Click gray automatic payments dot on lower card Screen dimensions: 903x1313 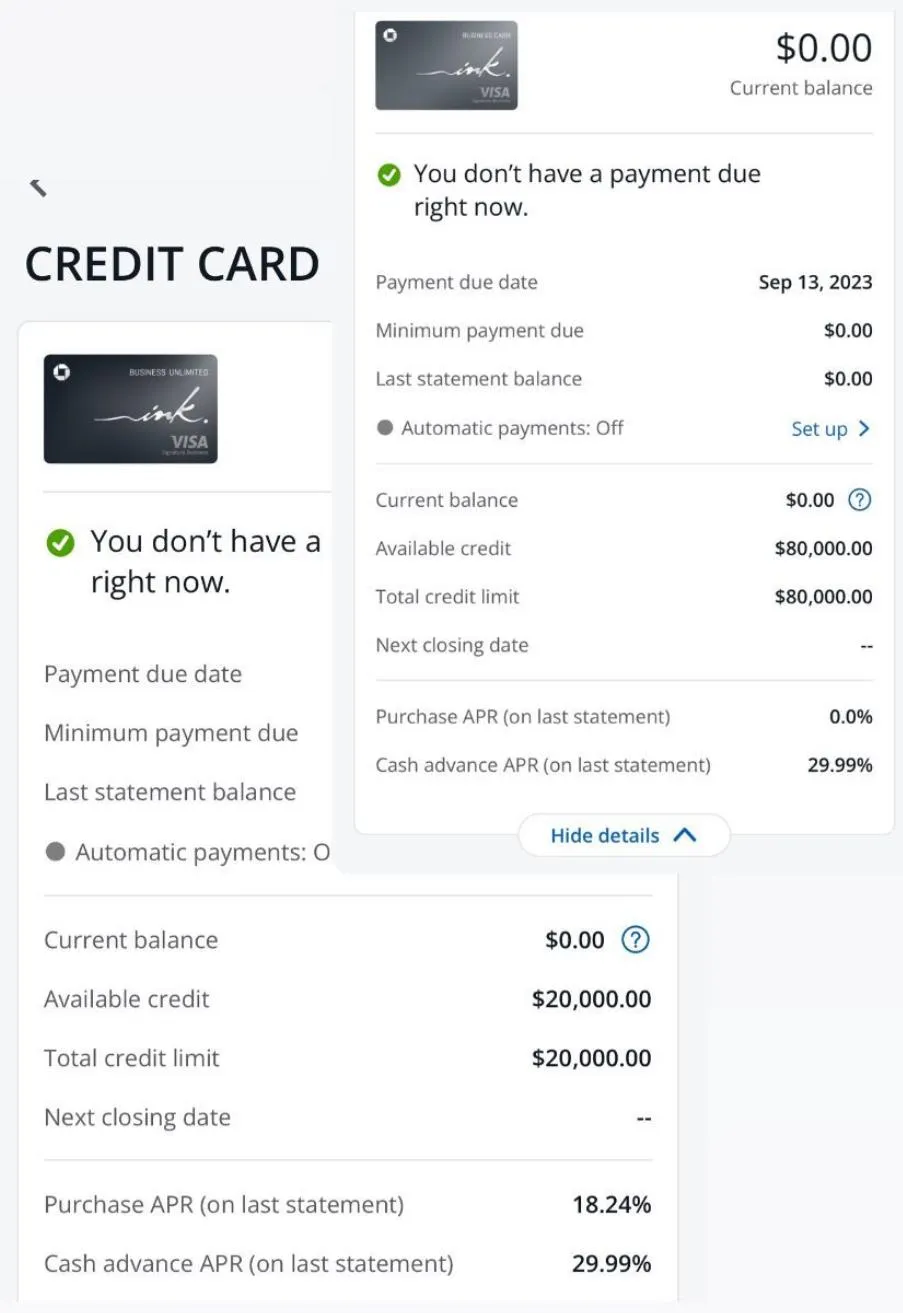coord(56,852)
